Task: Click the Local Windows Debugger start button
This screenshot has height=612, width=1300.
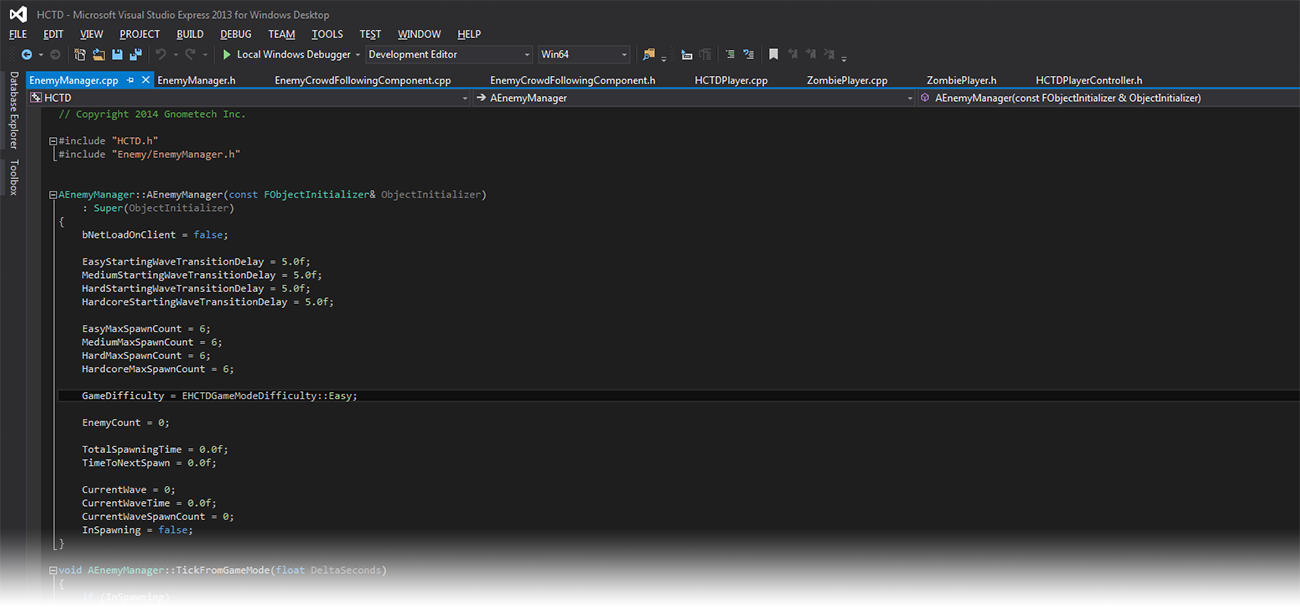Action: 286,55
